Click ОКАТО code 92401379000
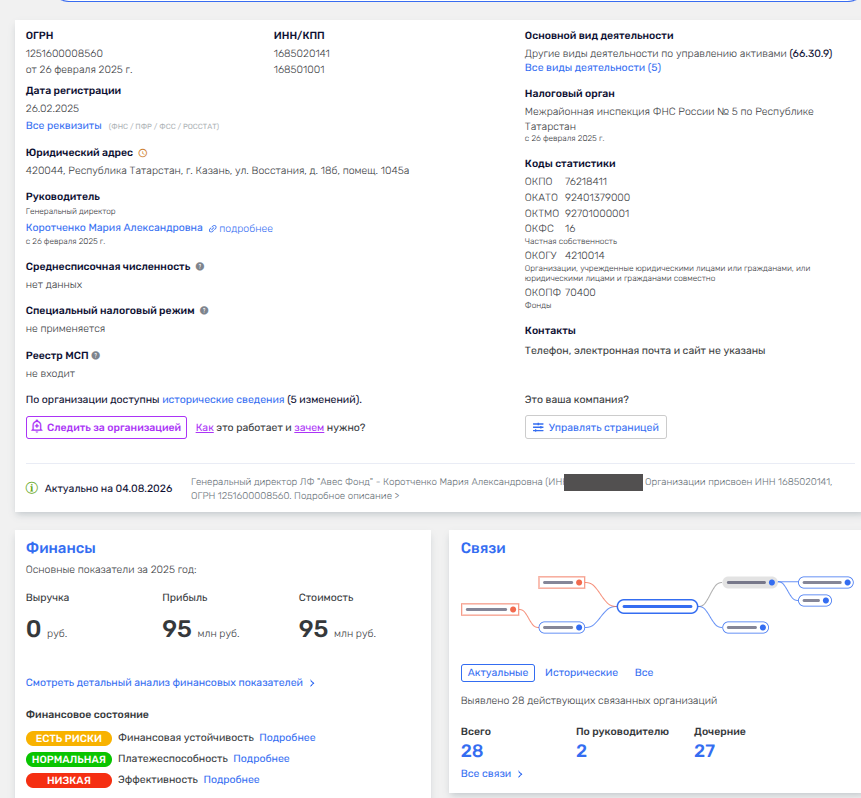The width and height of the screenshot is (861, 798). coord(597,197)
